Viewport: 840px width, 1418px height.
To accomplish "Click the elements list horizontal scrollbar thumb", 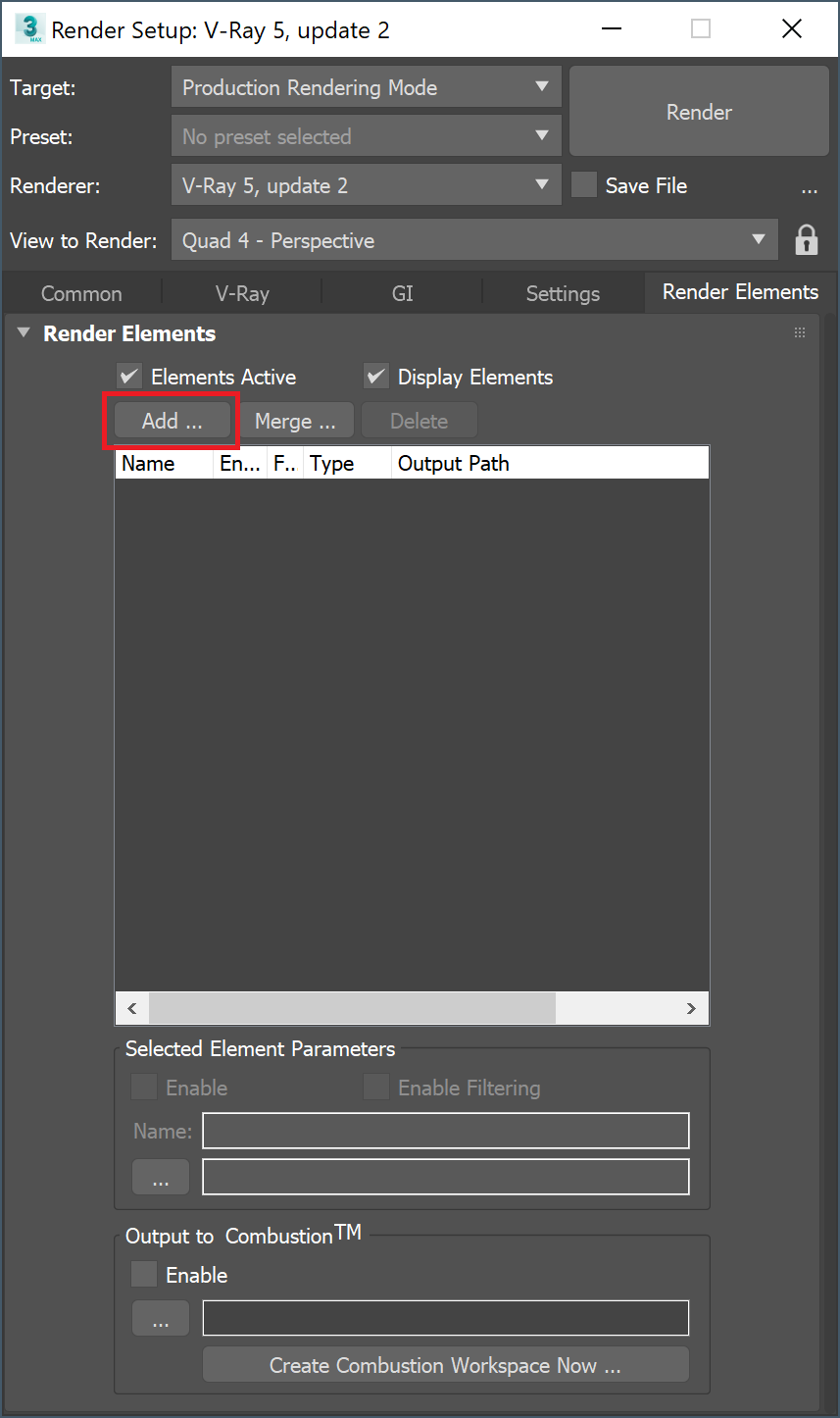I will (352, 1008).
